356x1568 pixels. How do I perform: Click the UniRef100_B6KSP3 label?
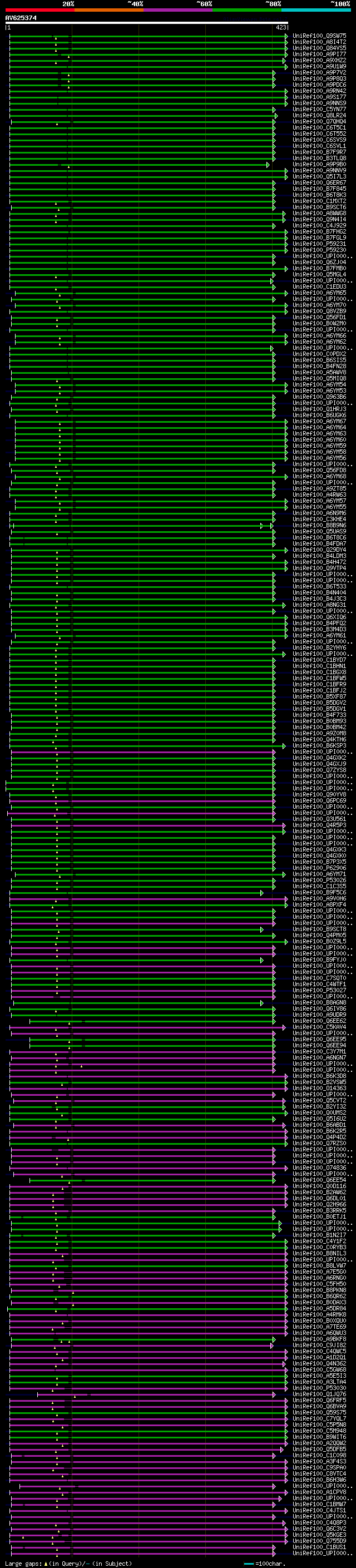point(319,745)
